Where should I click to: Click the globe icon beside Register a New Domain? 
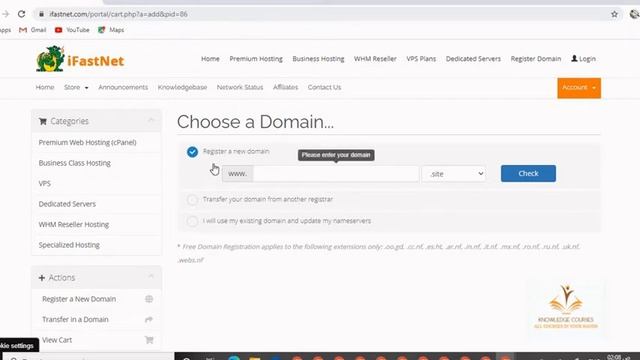149,299
